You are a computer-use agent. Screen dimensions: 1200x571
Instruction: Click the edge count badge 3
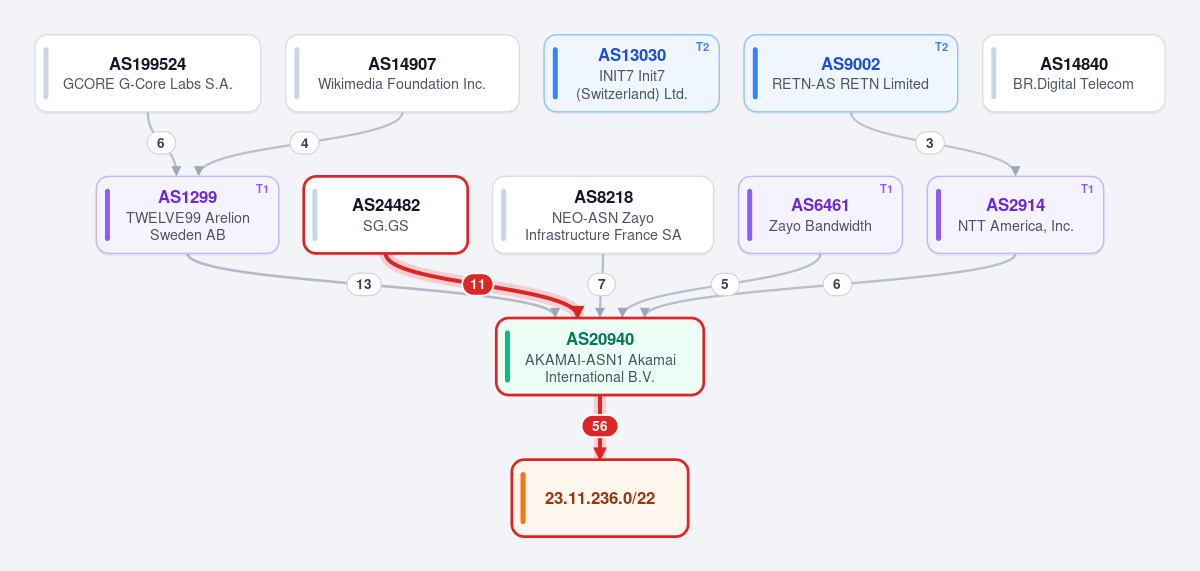coord(930,143)
